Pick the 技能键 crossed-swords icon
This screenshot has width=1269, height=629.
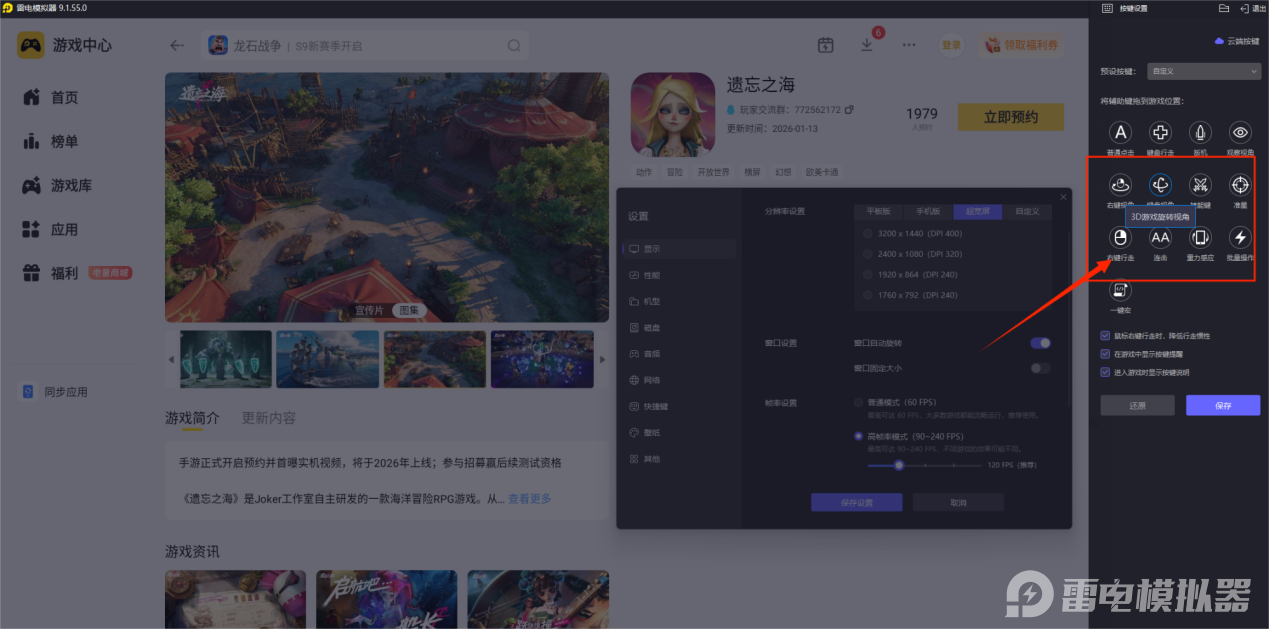[x=1200, y=184]
